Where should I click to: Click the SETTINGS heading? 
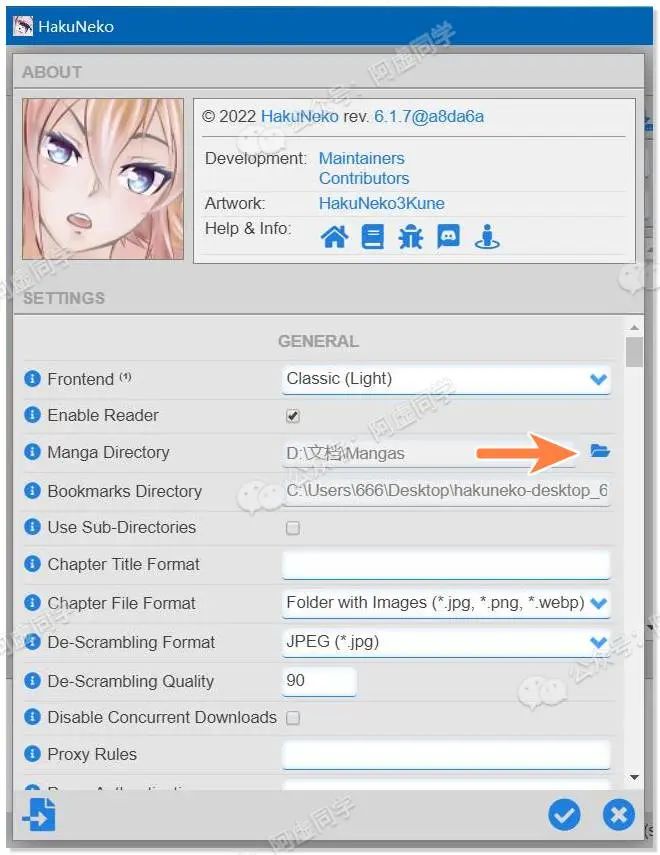64,298
